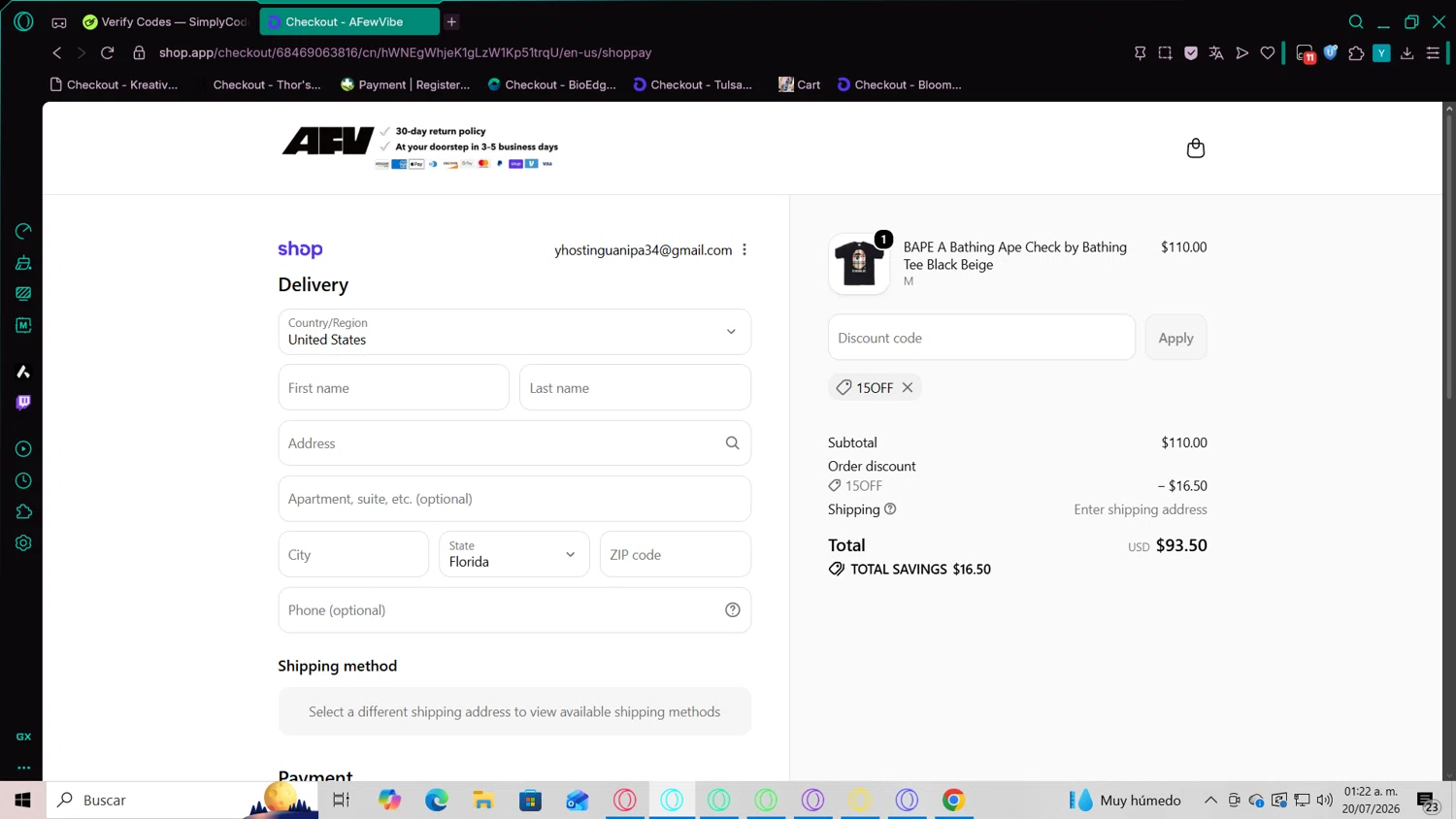The image size is (1456, 819).
Task: Bookmark page with the heart icon
Action: pos(1268,53)
